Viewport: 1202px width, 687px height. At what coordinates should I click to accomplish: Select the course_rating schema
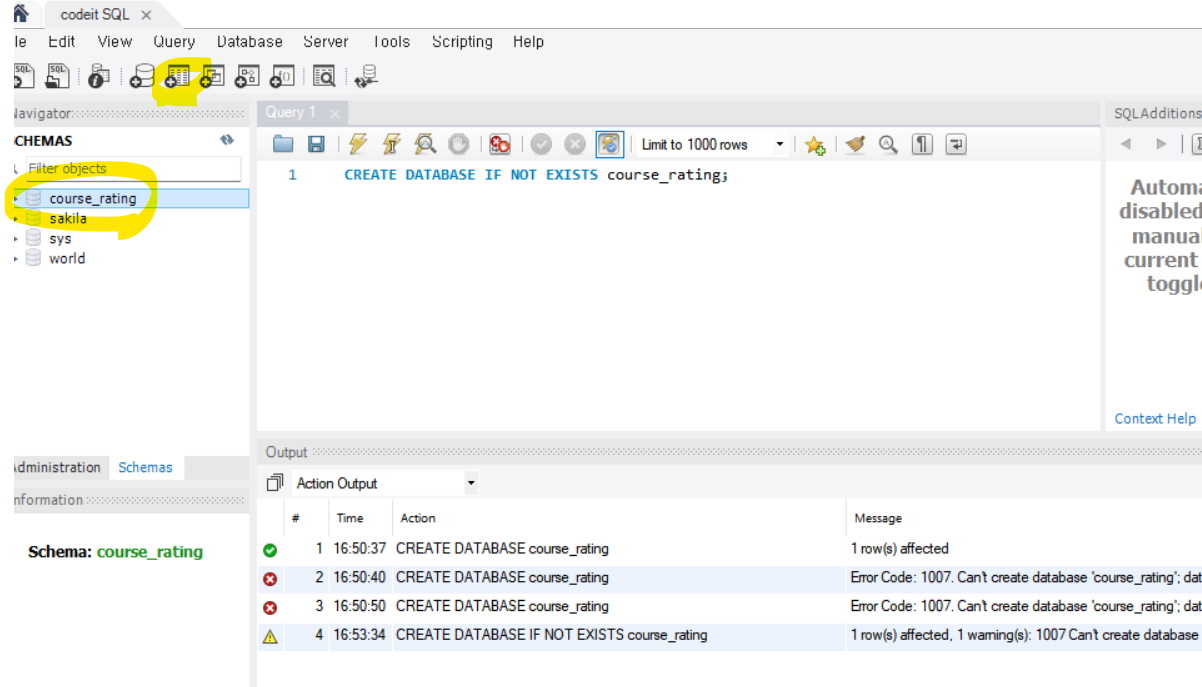point(92,198)
